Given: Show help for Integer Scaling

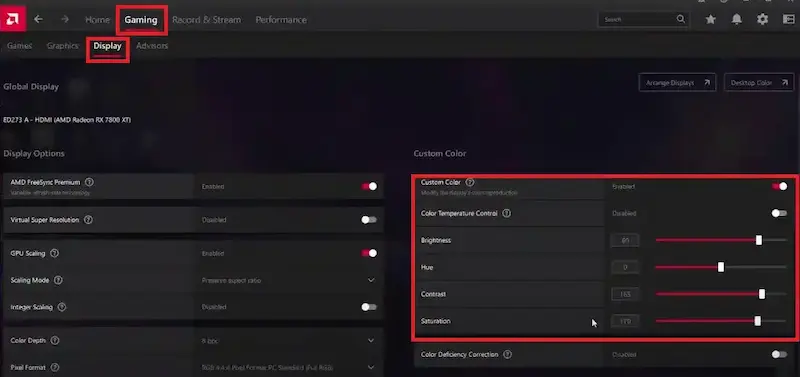Looking at the screenshot, I should pyautogui.click(x=62, y=307).
